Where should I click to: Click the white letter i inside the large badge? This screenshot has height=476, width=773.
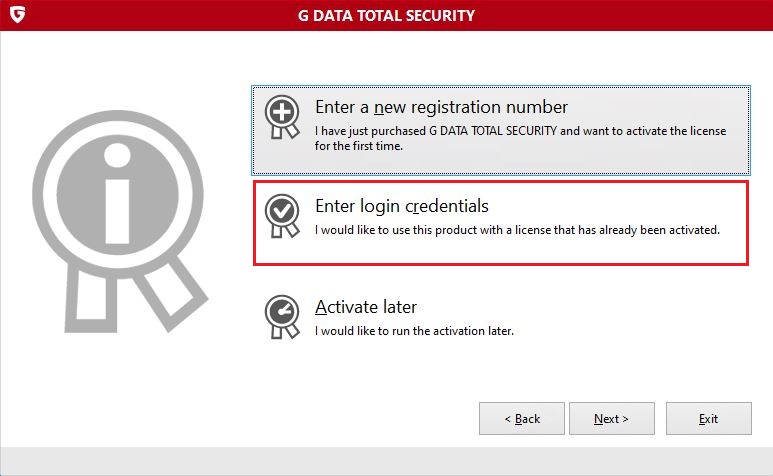click(x=118, y=193)
